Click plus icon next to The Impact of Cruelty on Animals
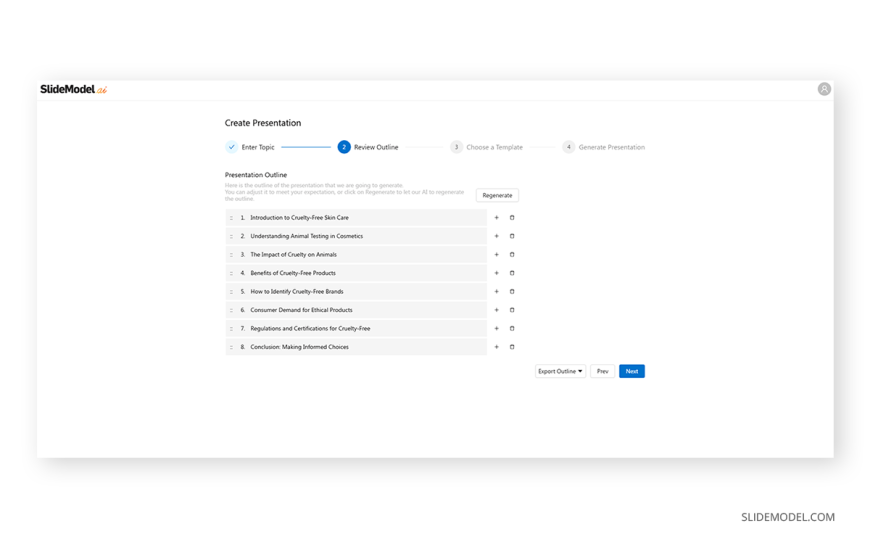Screen dimensions: 870x539 tap(497, 255)
